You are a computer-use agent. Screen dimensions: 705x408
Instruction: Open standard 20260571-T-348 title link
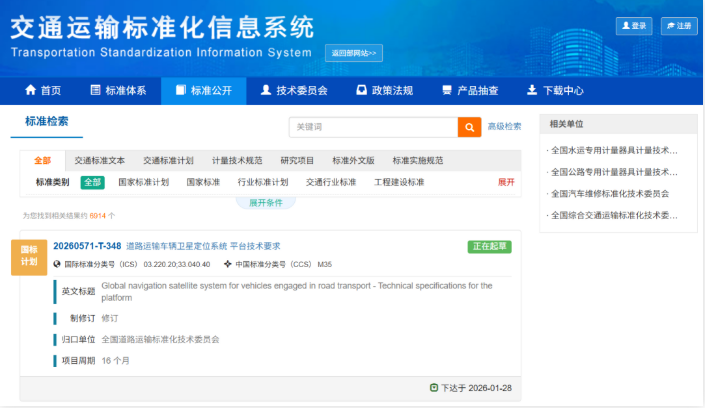(x=87, y=246)
